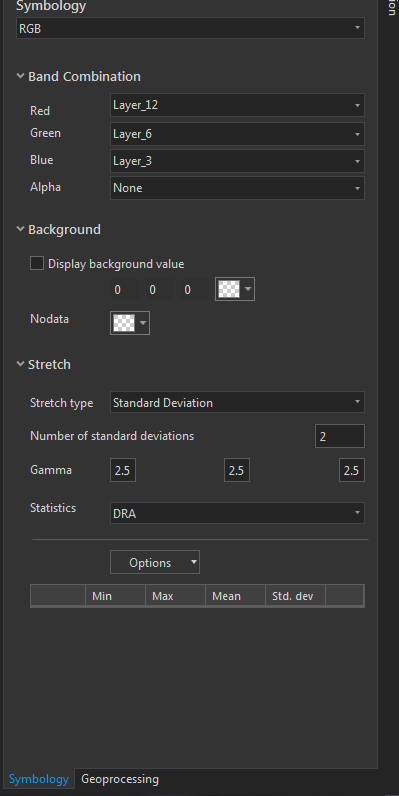Viewport: 399px width, 796px height.
Task: Open the Statistics DRA dropdown
Action: (x=237, y=513)
